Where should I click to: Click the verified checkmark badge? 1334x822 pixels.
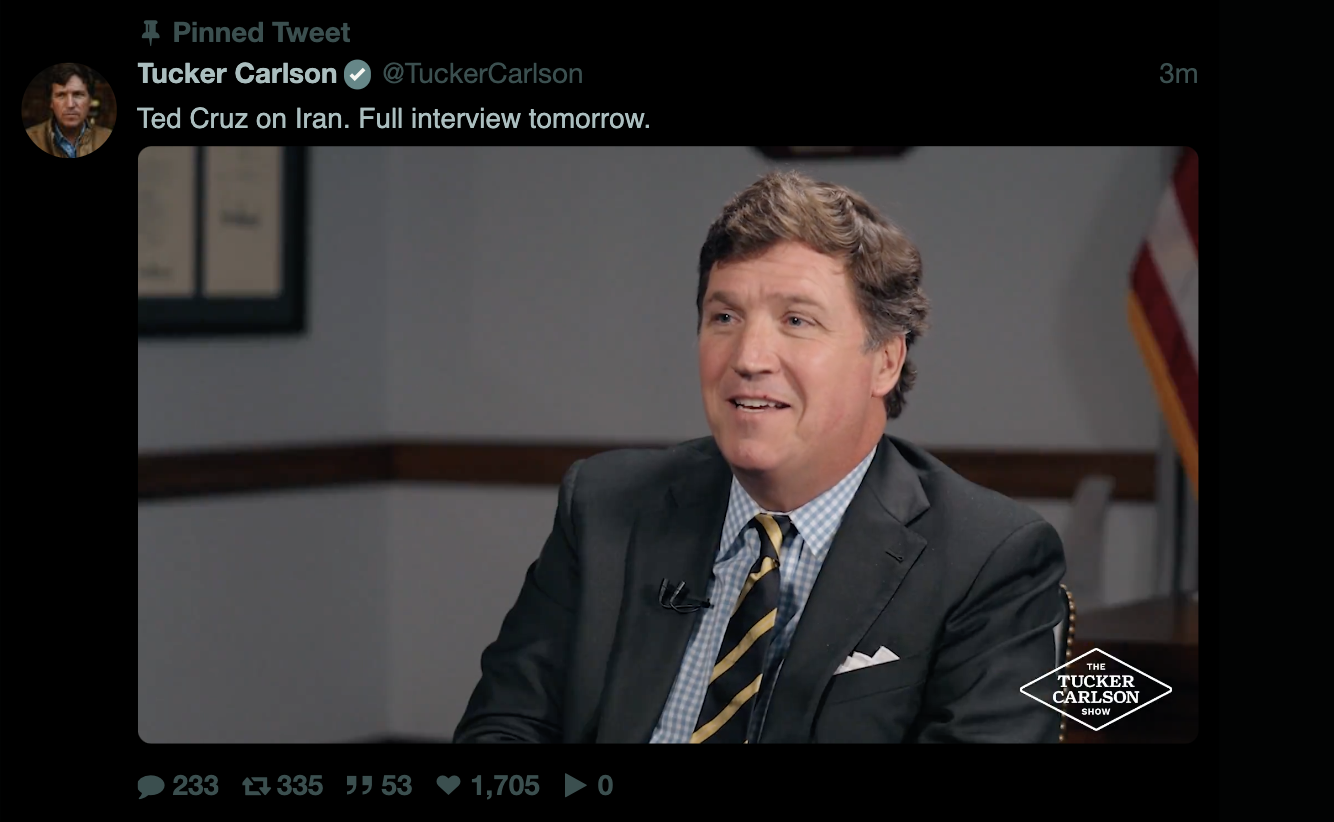pyautogui.click(x=358, y=75)
